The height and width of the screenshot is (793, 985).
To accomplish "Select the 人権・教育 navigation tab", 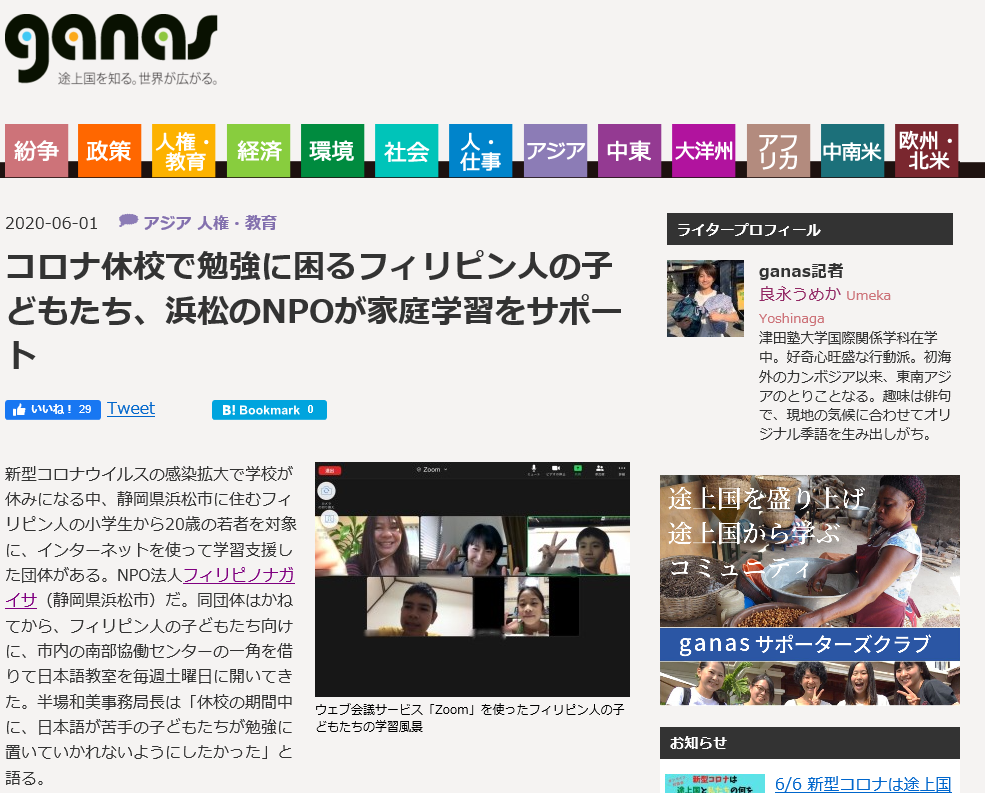I will [184, 151].
